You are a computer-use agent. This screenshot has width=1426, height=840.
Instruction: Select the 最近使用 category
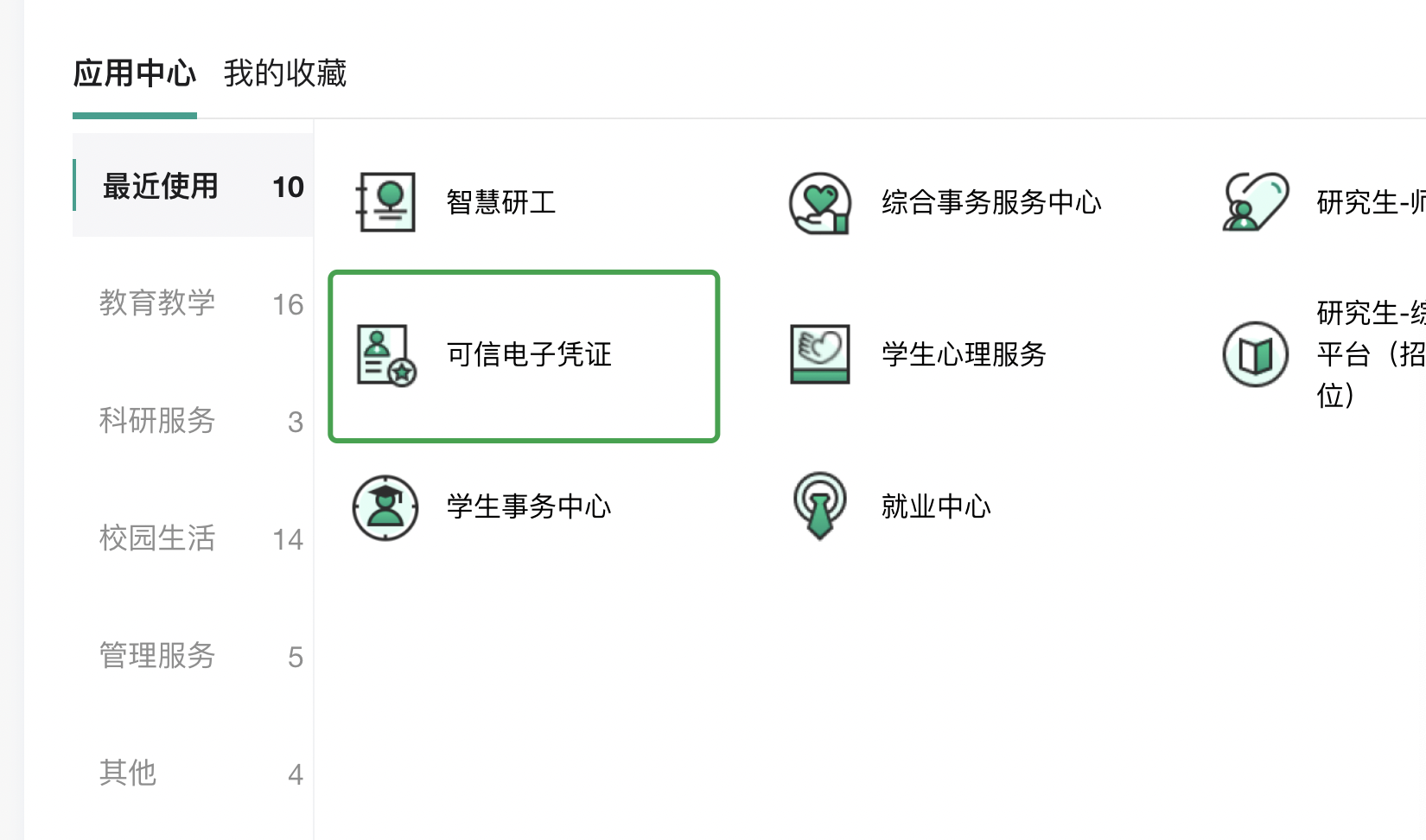tap(161, 187)
